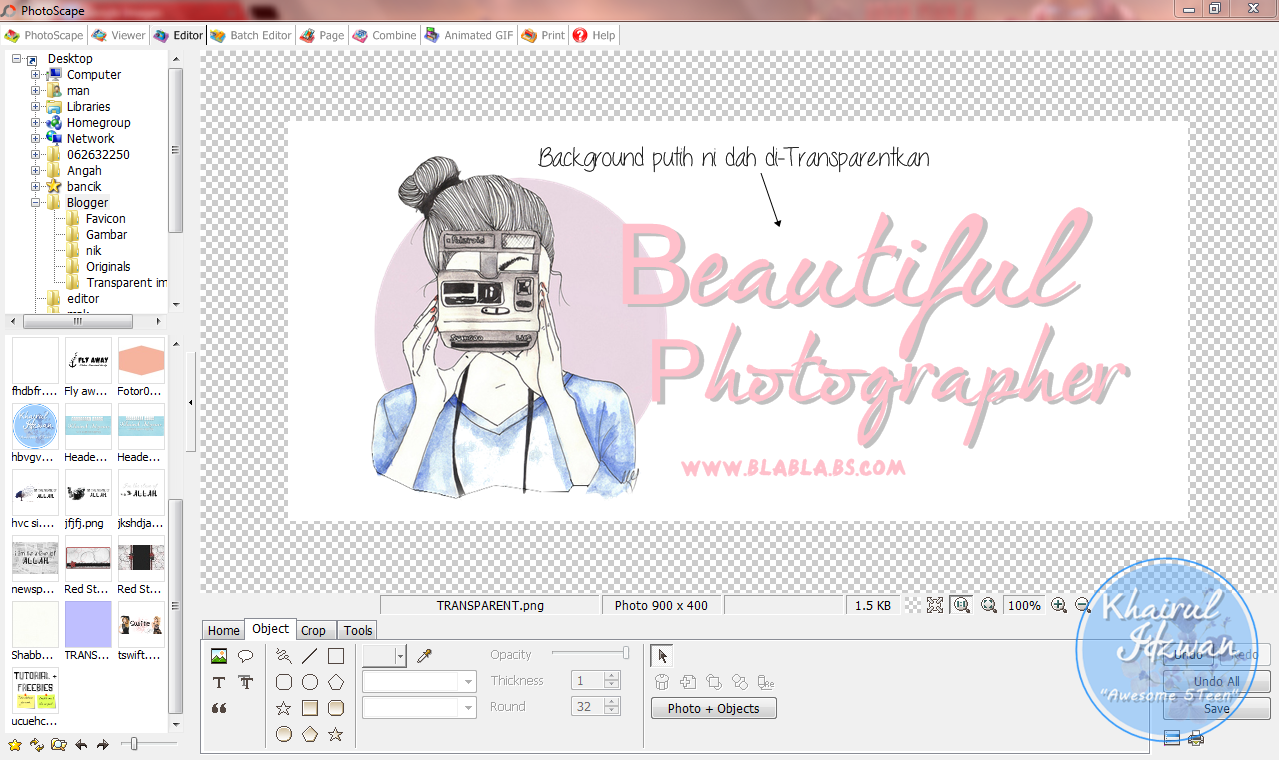Image resolution: width=1279 pixels, height=760 pixels.
Task: Collapse the left panel with the arrow handle
Action: [191, 402]
